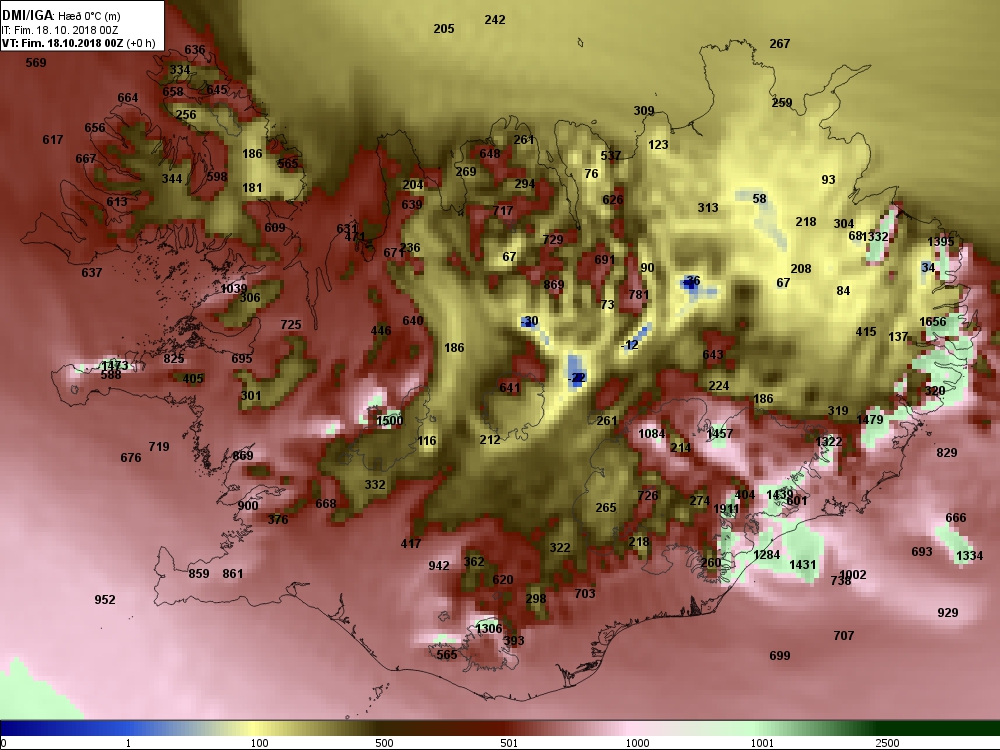Click the negative value -12

coord(629,345)
